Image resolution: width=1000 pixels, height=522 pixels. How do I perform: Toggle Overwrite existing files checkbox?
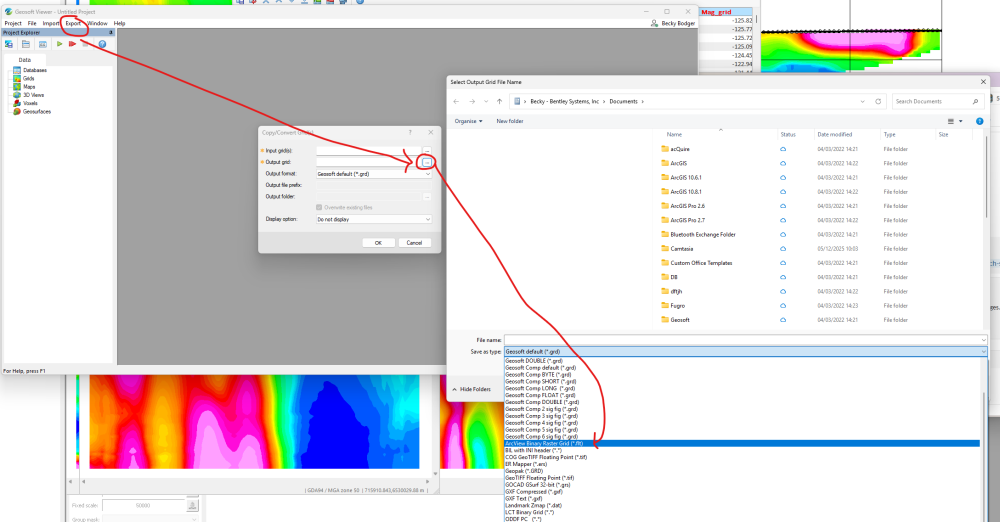(x=319, y=207)
